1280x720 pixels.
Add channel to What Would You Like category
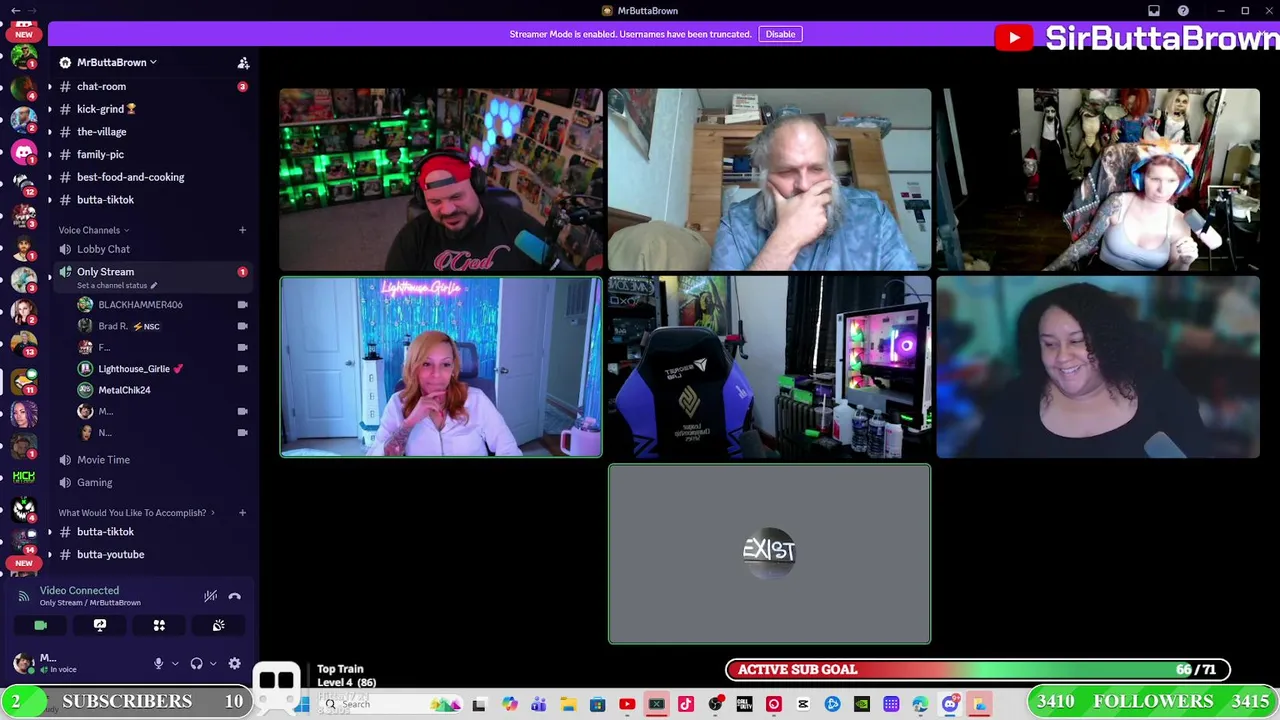coord(242,513)
